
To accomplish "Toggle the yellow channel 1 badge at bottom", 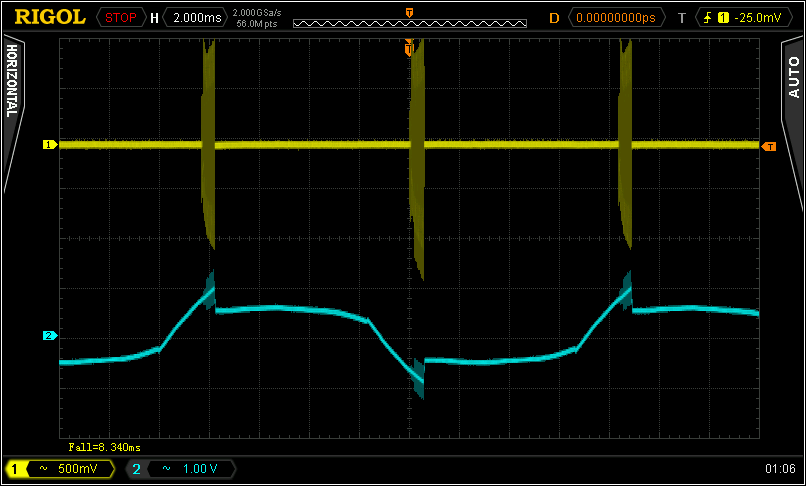I will (16, 468).
